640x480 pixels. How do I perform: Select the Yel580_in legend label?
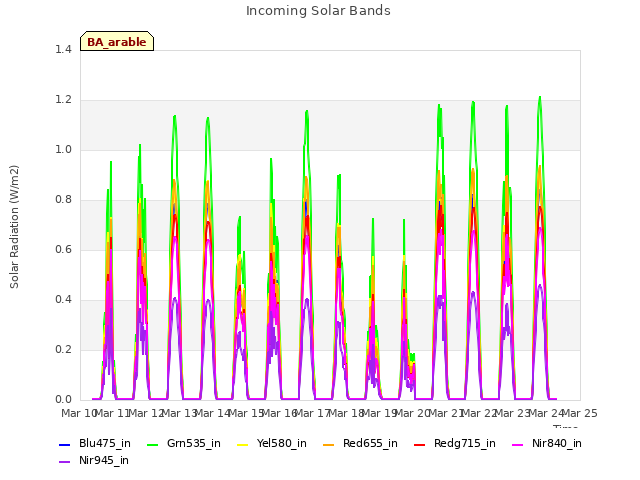pyautogui.click(x=282, y=443)
